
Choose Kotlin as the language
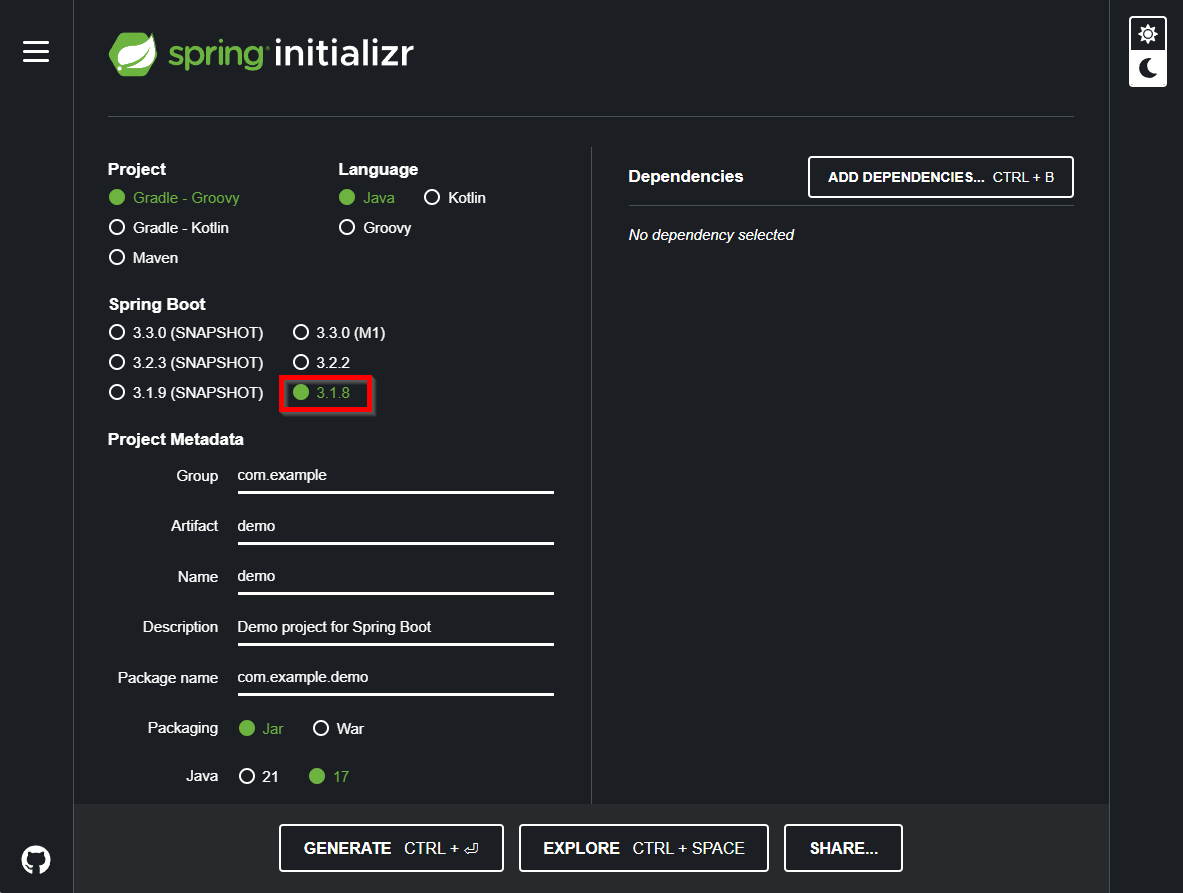click(x=455, y=198)
